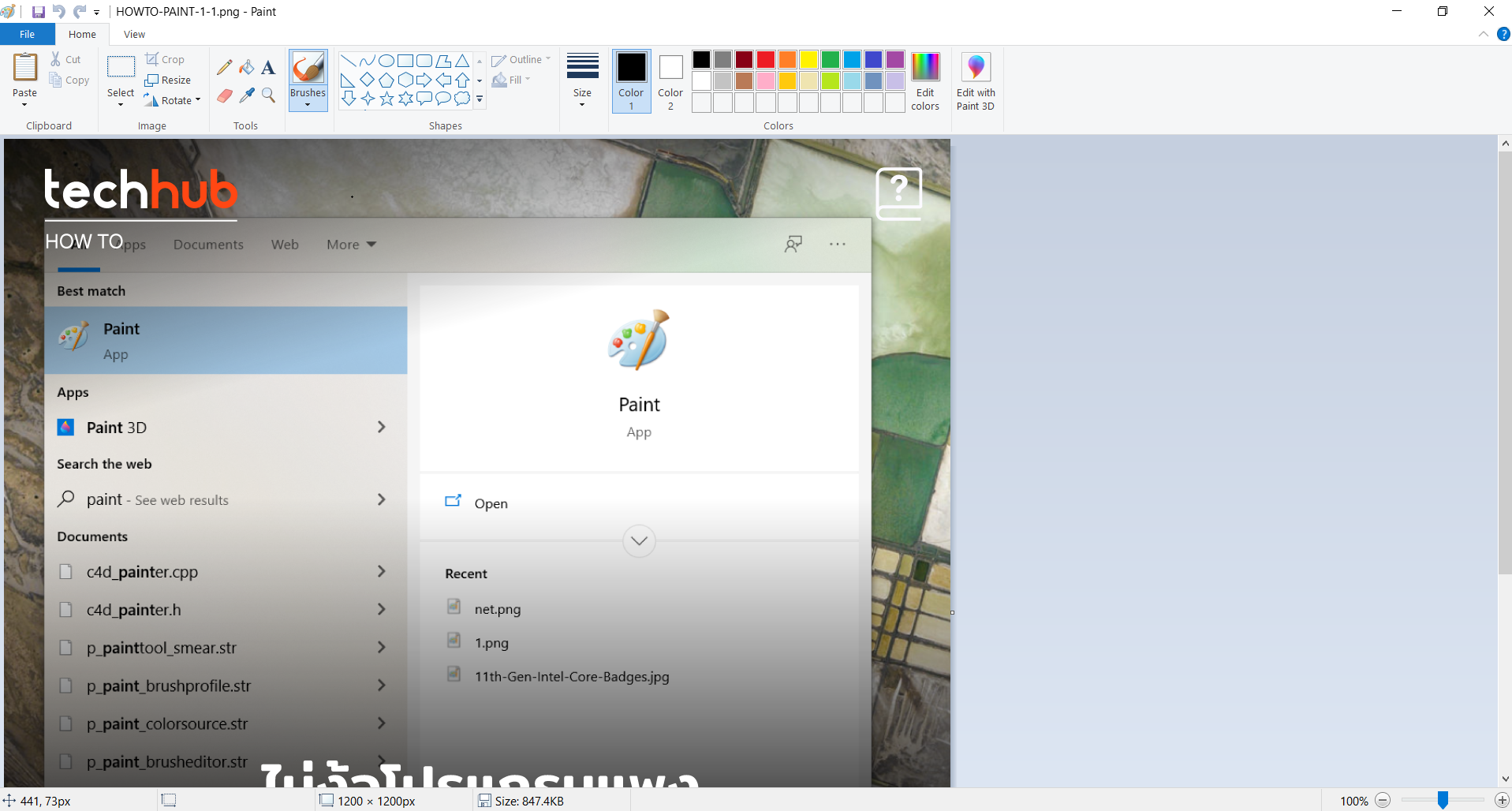This screenshot has width=1512, height=811.
Task: Expand the Rotate dropdown
Action: tap(198, 100)
